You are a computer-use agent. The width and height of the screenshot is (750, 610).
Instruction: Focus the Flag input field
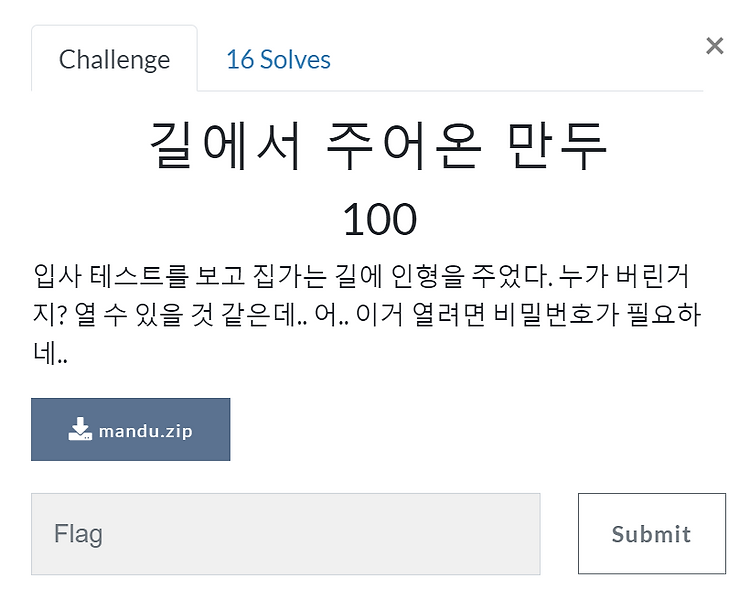point(286,534)
